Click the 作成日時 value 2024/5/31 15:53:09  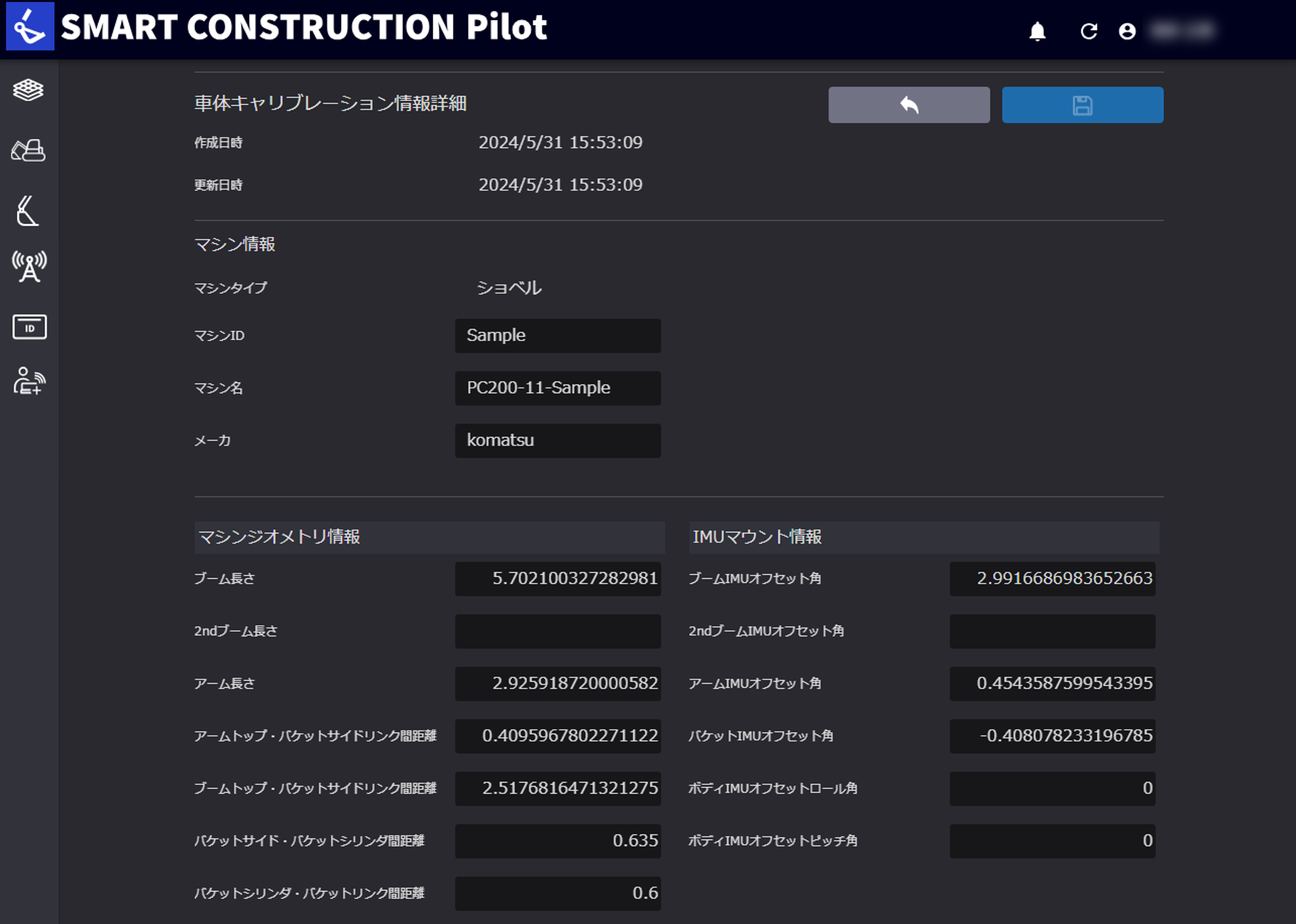(x=560, y=142)
